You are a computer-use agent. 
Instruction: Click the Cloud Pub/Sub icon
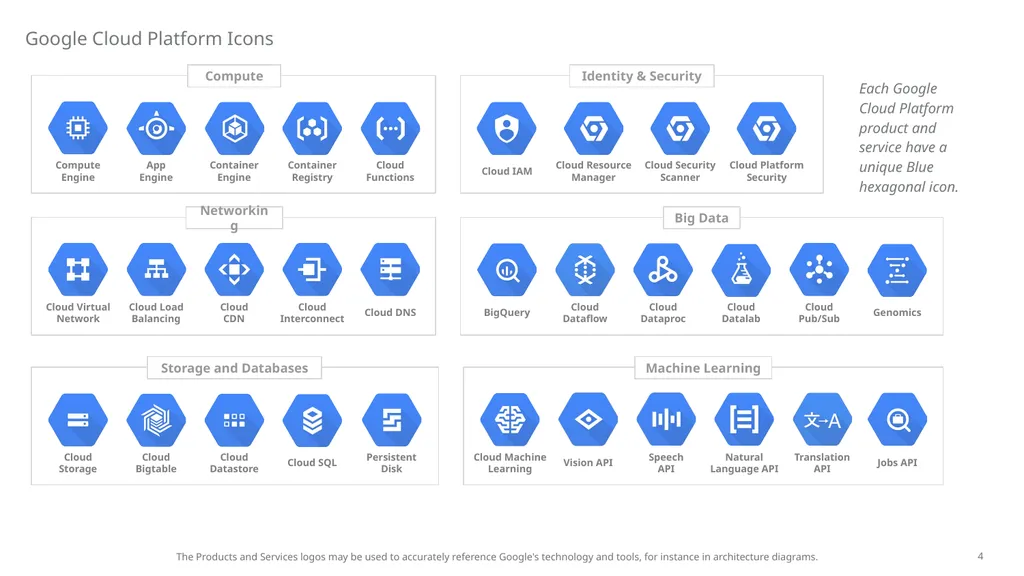click(819, 270)
